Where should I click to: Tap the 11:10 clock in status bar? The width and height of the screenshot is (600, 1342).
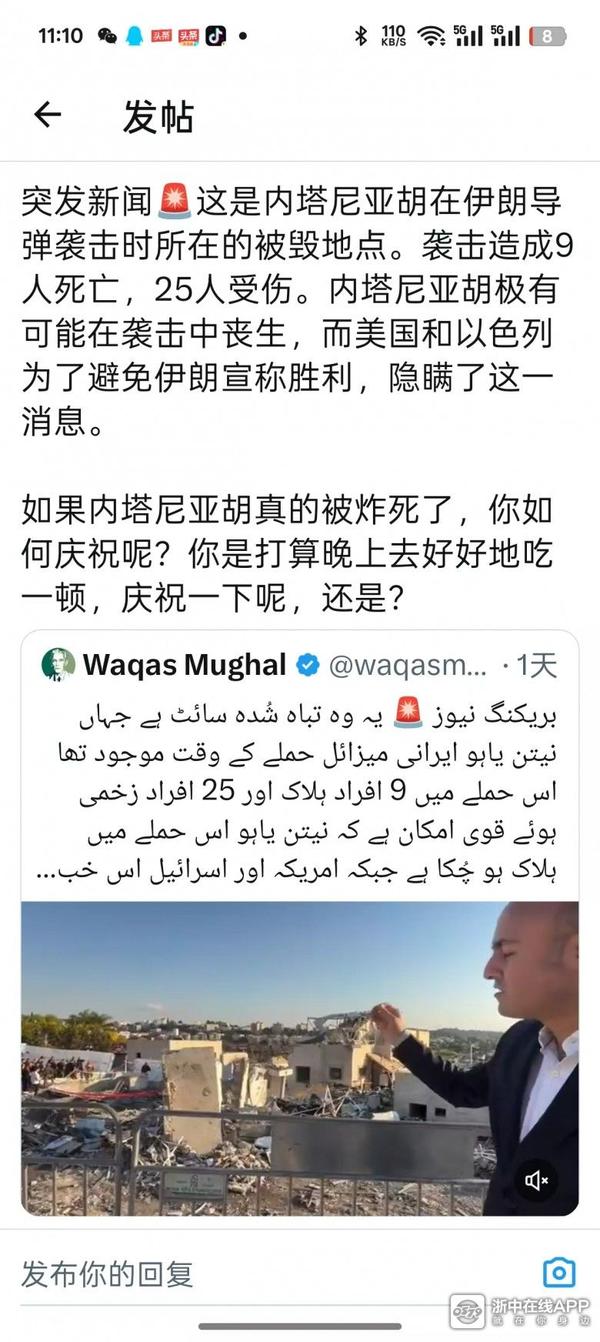pyautogui.click(x=60, y=36)
